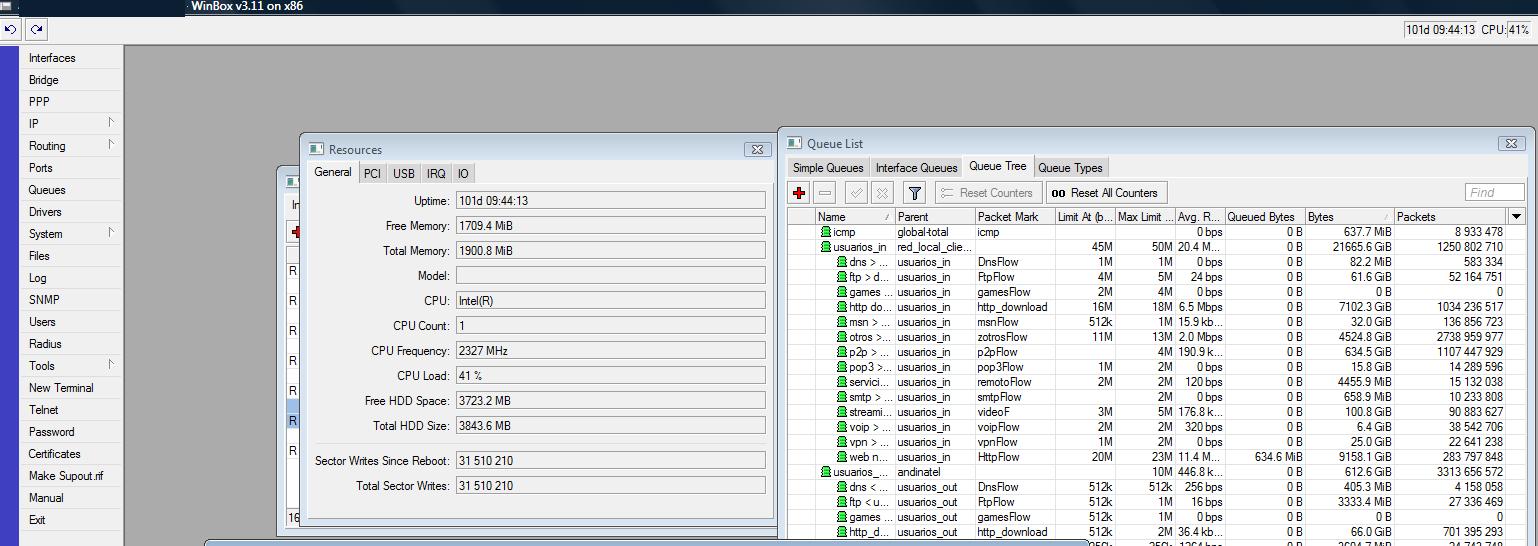Open Interfaces from the sidebar
Viewport: 1538px width, 546px height.
pyautogui.click(x=52, y=58)
